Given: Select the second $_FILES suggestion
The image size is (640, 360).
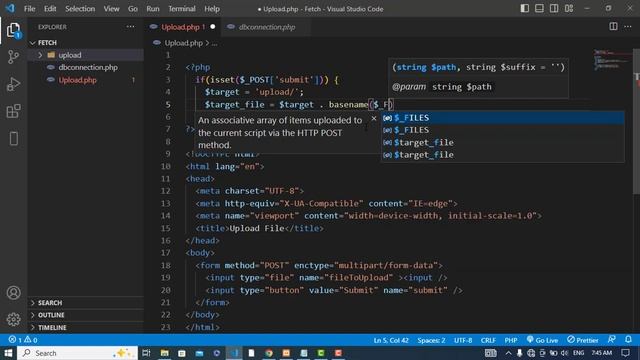Looking at the screenshot, I should (x=502, y=130).
